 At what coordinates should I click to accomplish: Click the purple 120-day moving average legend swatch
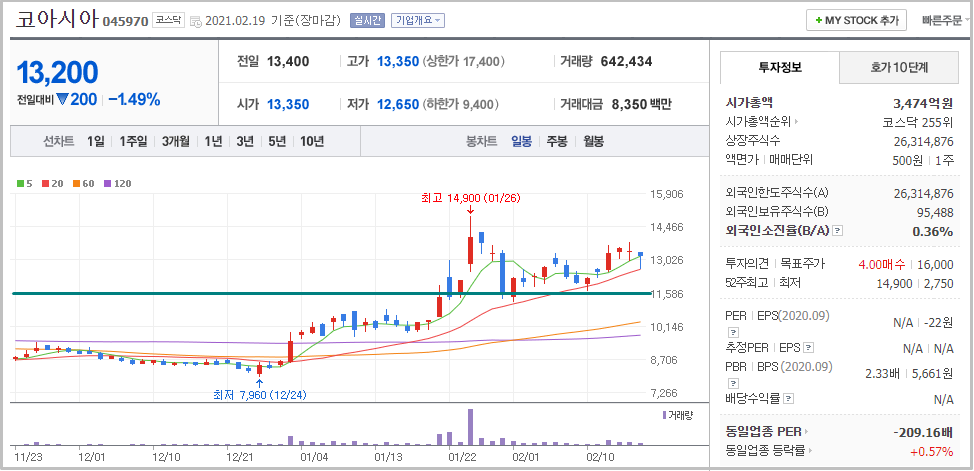point(107,183)
